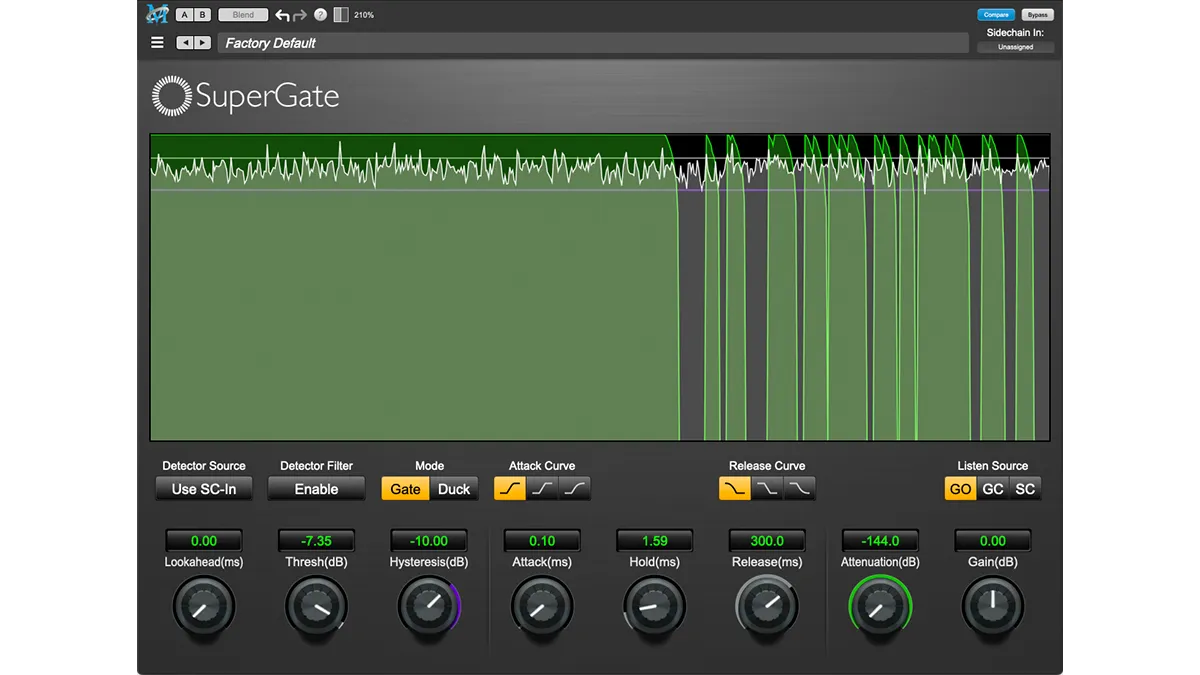Click the Release value field 300.0
This screenshot has height=675, width=1200.
pyautogui.click(x=767, y=541)
